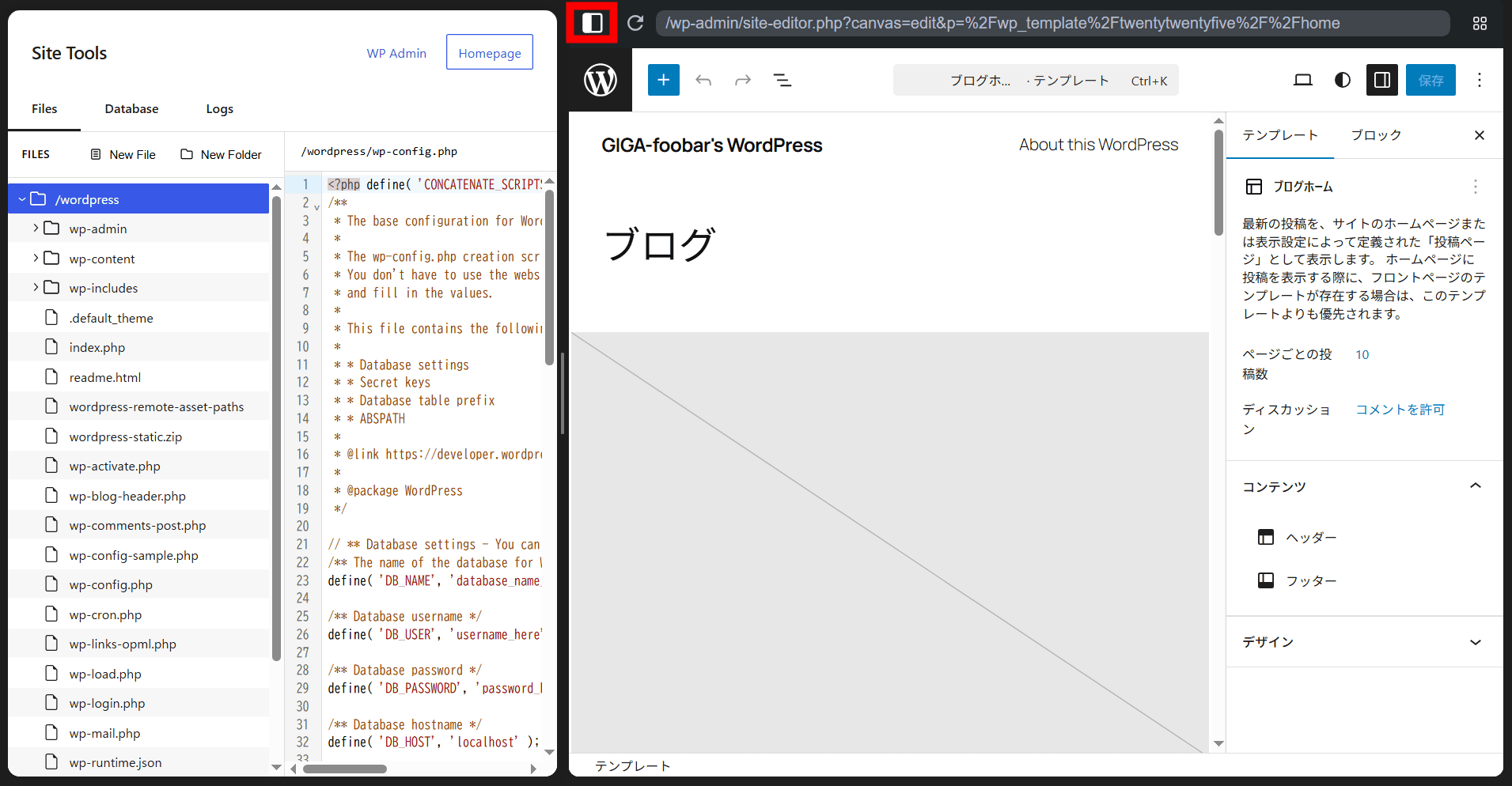Switch to the ブロック tab
Viewport: 1512px width, 786px height.
click(1375, 135)
